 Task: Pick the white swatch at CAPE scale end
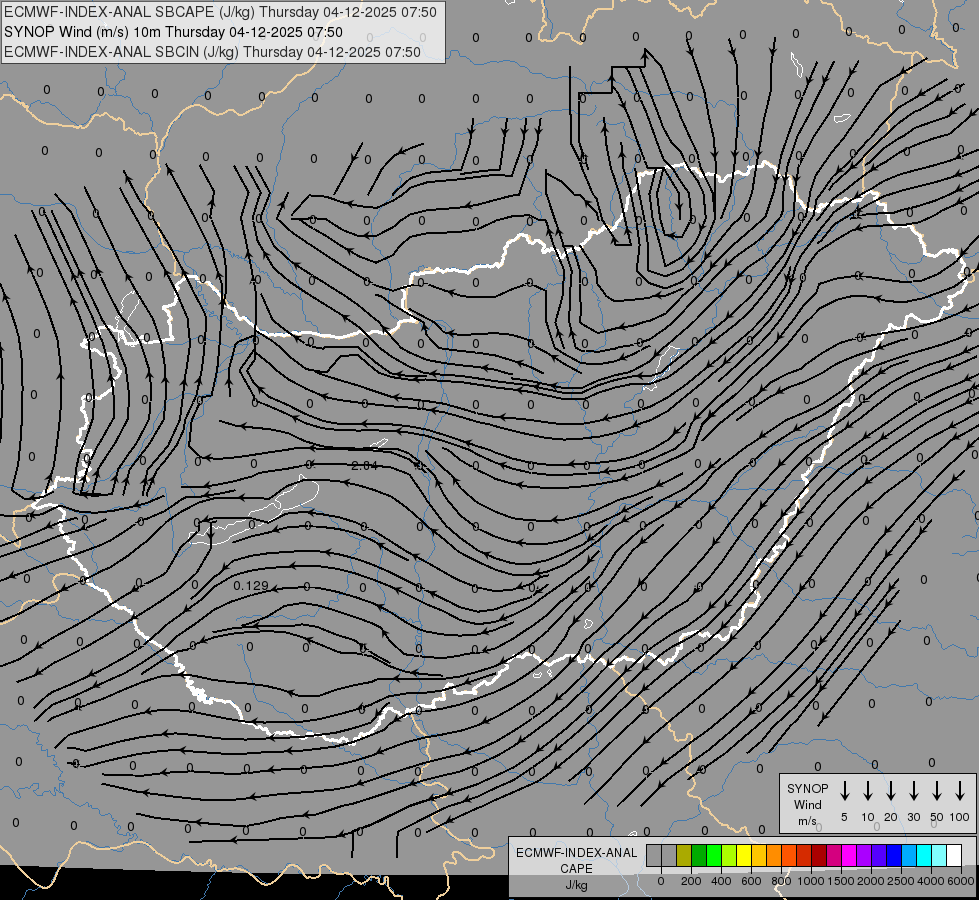tap(954, 856)
